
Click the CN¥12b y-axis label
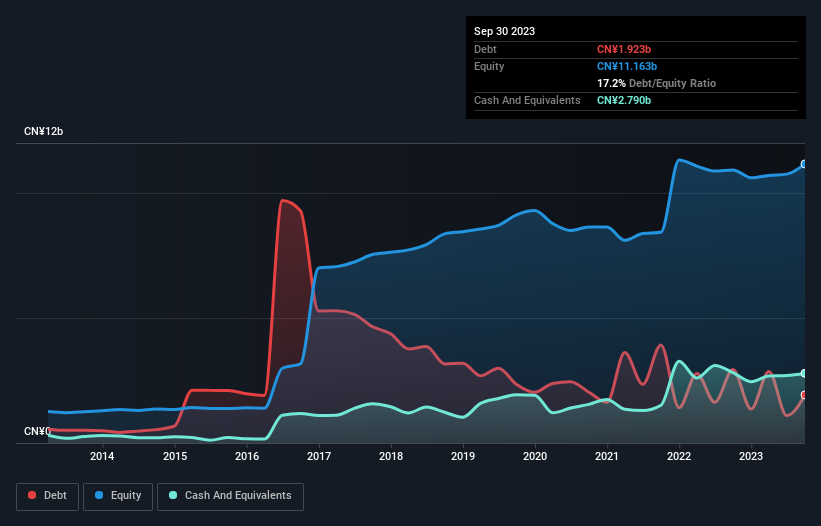coord(43,131)
